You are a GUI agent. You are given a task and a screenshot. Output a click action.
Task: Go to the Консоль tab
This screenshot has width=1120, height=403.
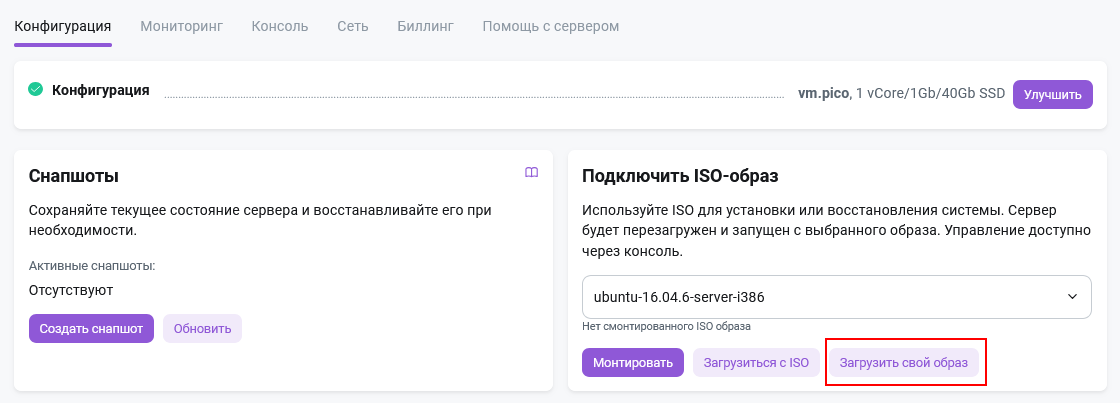(279, 25)
